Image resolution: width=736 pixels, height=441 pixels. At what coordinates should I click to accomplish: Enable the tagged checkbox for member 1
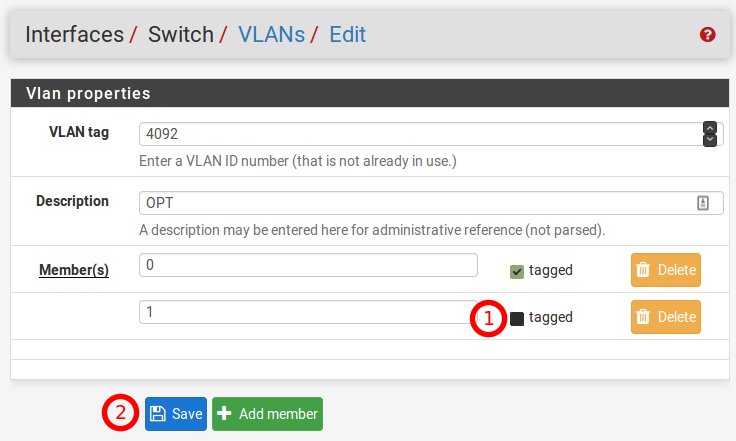click(517, 318)
